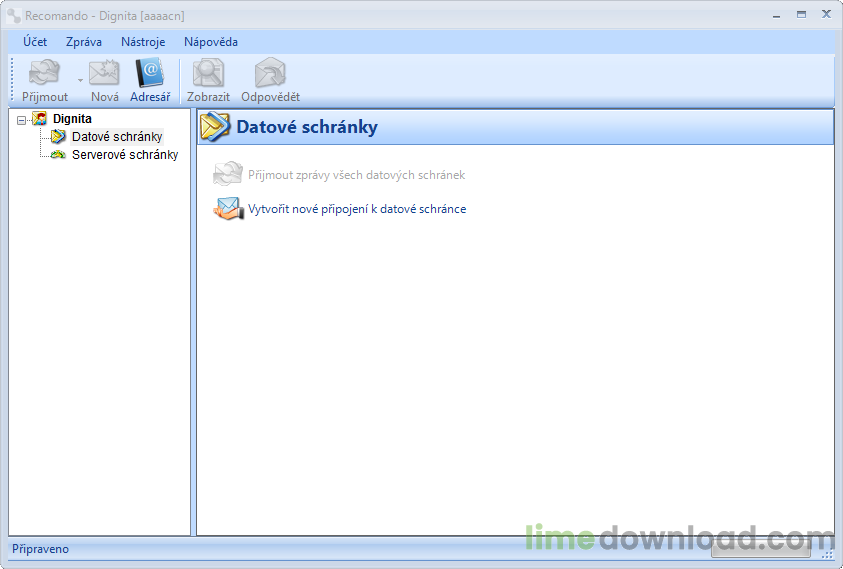843x569 pixels.
Task: Open the Zpráva menu
Action: click(84, 42)
